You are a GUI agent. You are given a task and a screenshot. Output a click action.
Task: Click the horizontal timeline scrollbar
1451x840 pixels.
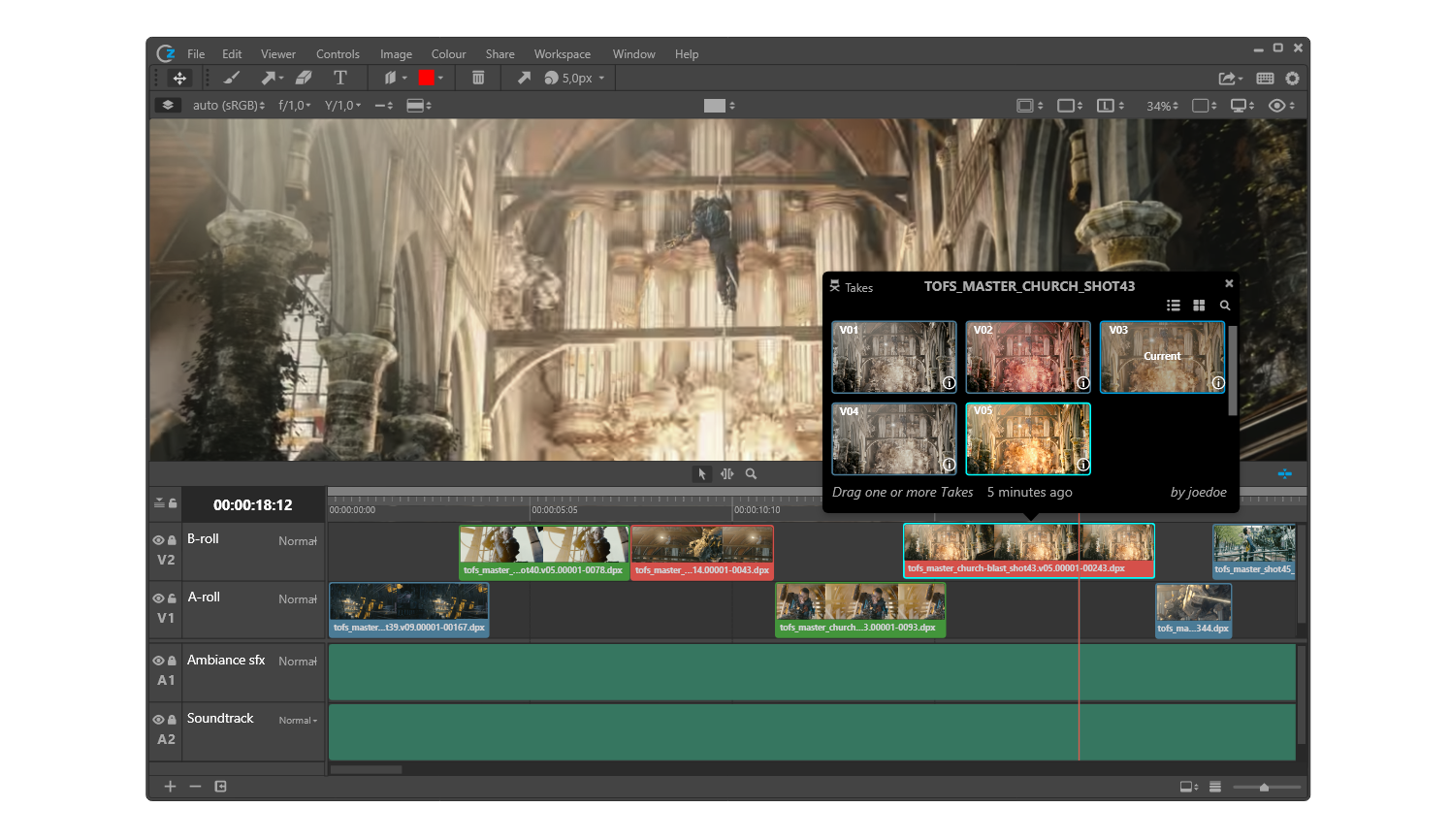366,770
